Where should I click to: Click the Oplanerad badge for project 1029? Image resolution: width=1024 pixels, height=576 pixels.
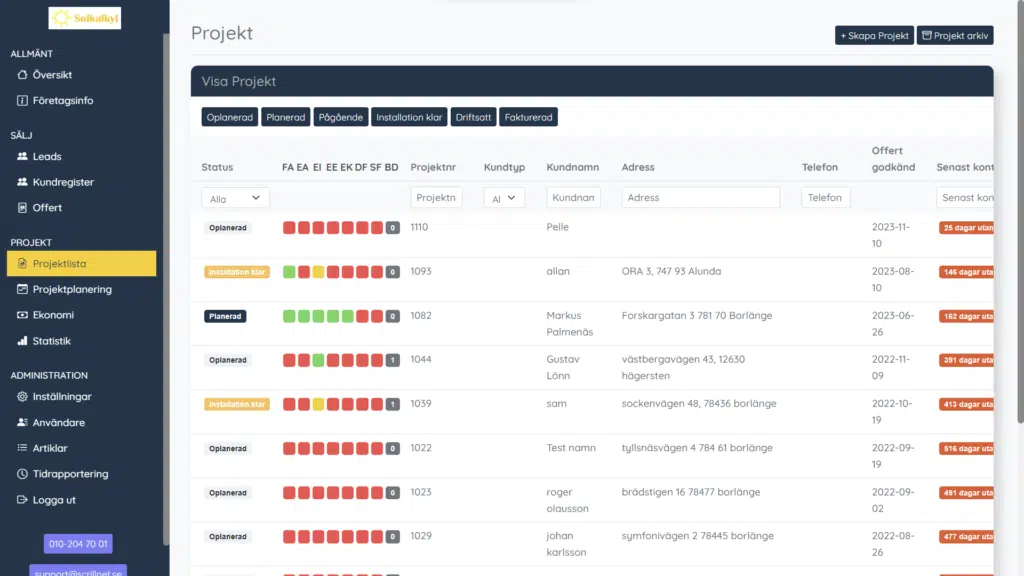(x=228, y=537)
